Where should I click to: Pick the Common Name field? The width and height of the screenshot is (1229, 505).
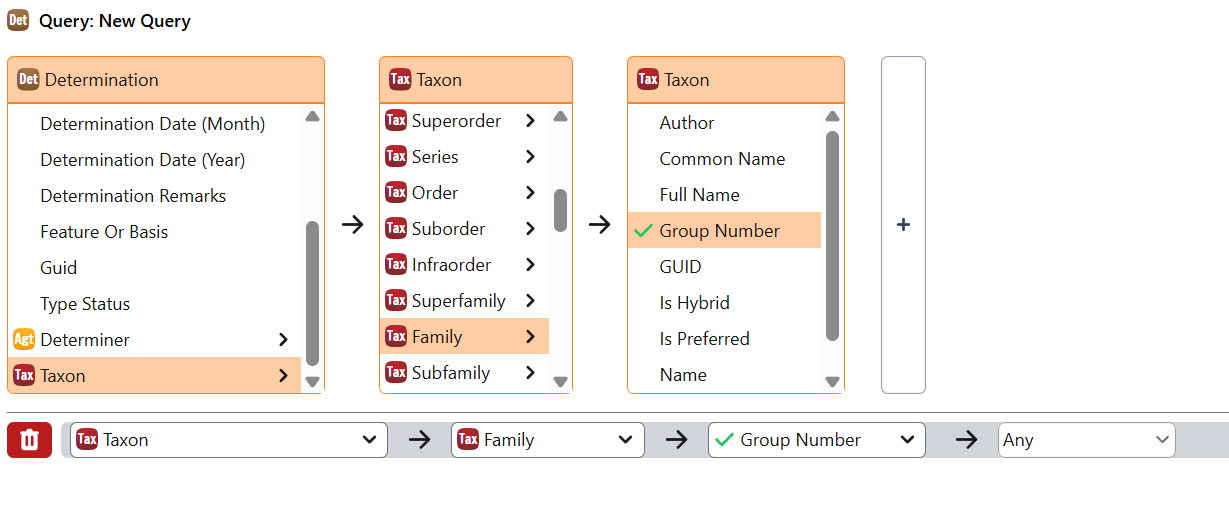pos(722,159)
